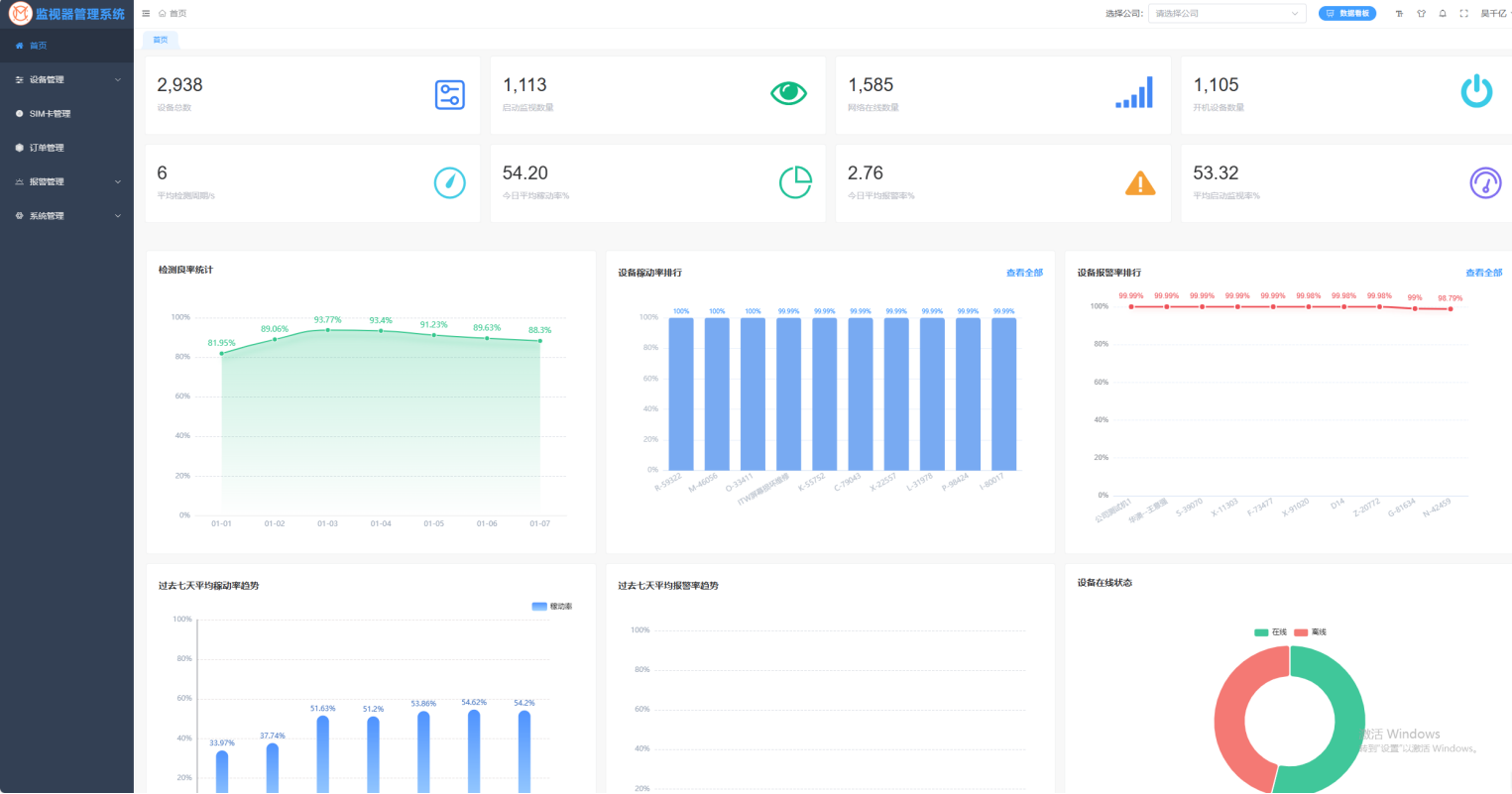
Task: Click the SIM卡管理 icon in sidebar
Action: [x=20, y=114]
